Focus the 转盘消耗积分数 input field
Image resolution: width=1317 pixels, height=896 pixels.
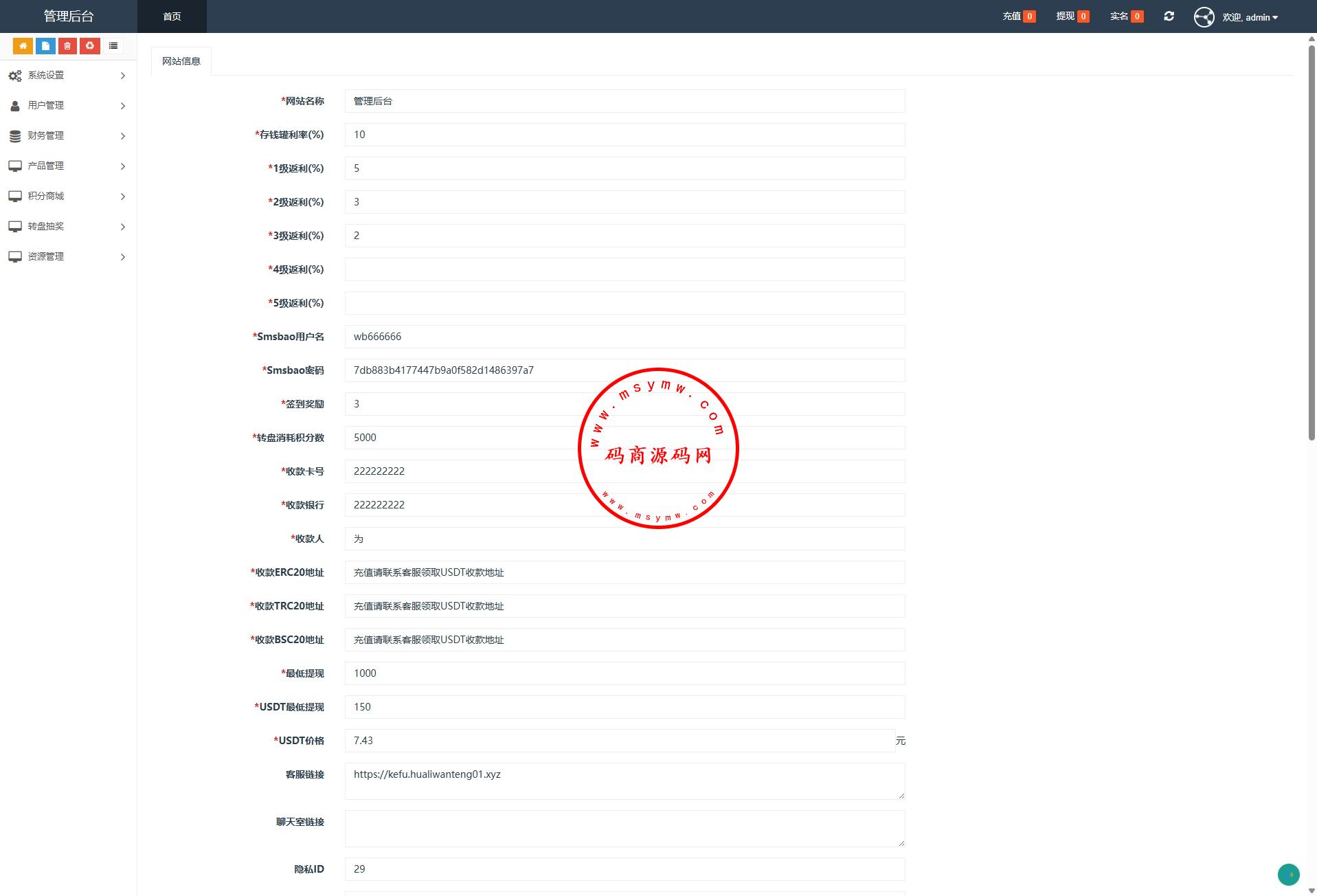624,438
